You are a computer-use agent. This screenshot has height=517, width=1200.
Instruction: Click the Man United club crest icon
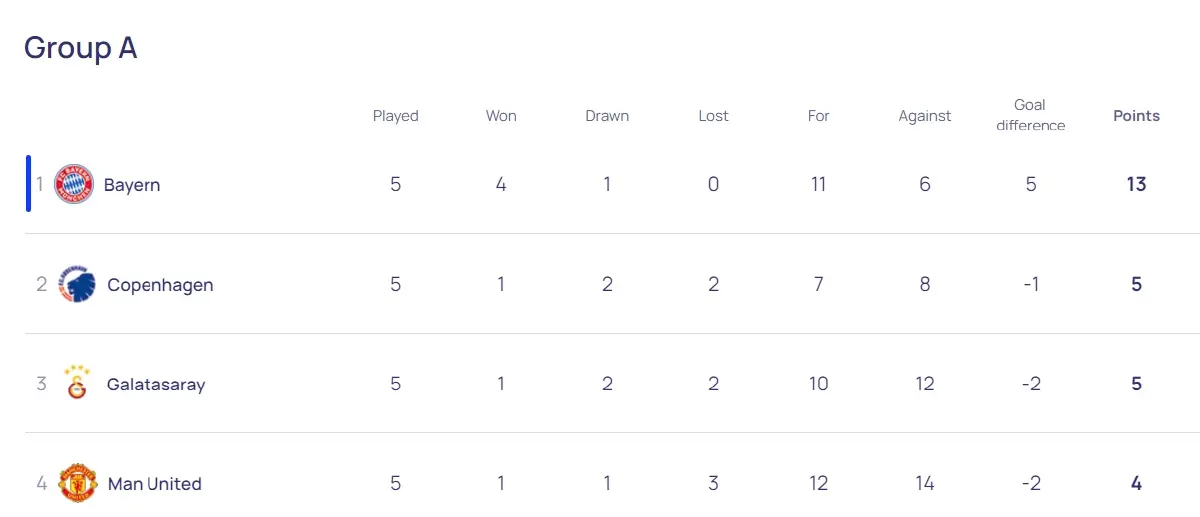76,483
